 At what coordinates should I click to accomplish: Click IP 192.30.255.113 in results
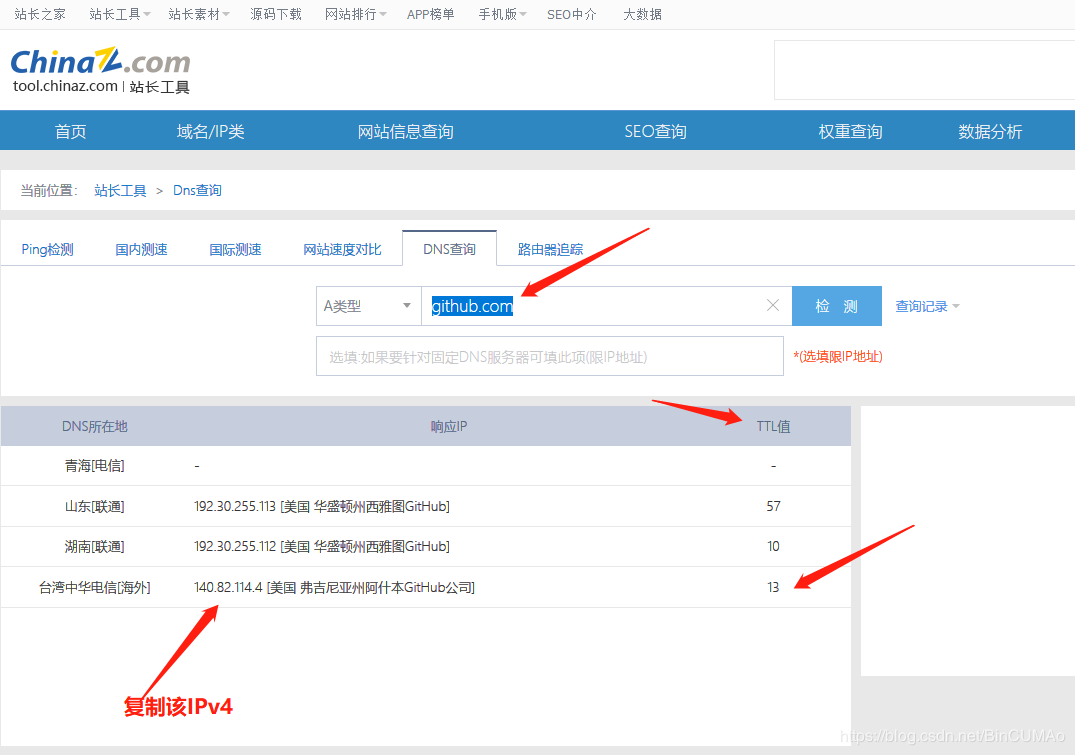click(234, 506)
